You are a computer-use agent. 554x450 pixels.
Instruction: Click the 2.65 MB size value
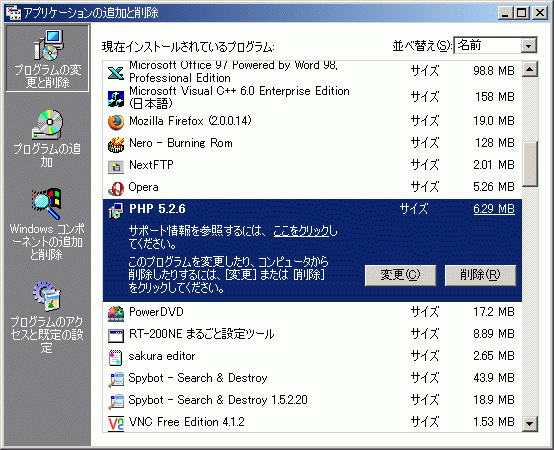pyautogui.click(x=494, y=356)
